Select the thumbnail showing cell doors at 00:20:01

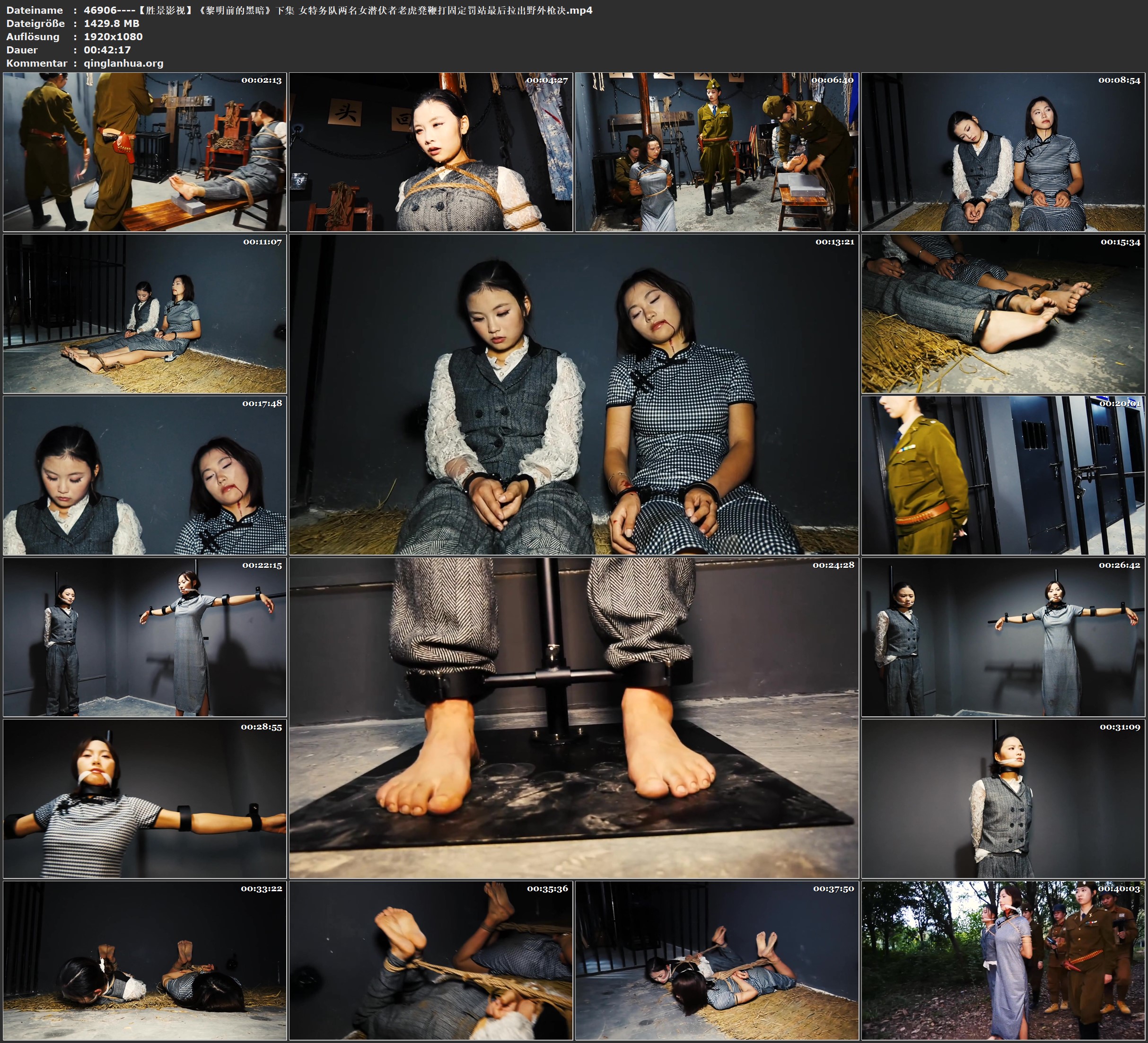pos(1003,475)
